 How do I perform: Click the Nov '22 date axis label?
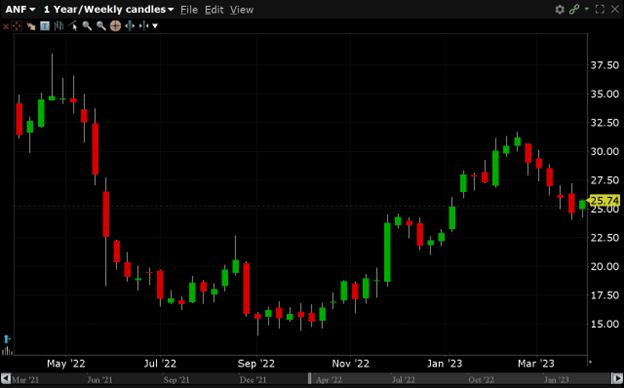point(351,364)
